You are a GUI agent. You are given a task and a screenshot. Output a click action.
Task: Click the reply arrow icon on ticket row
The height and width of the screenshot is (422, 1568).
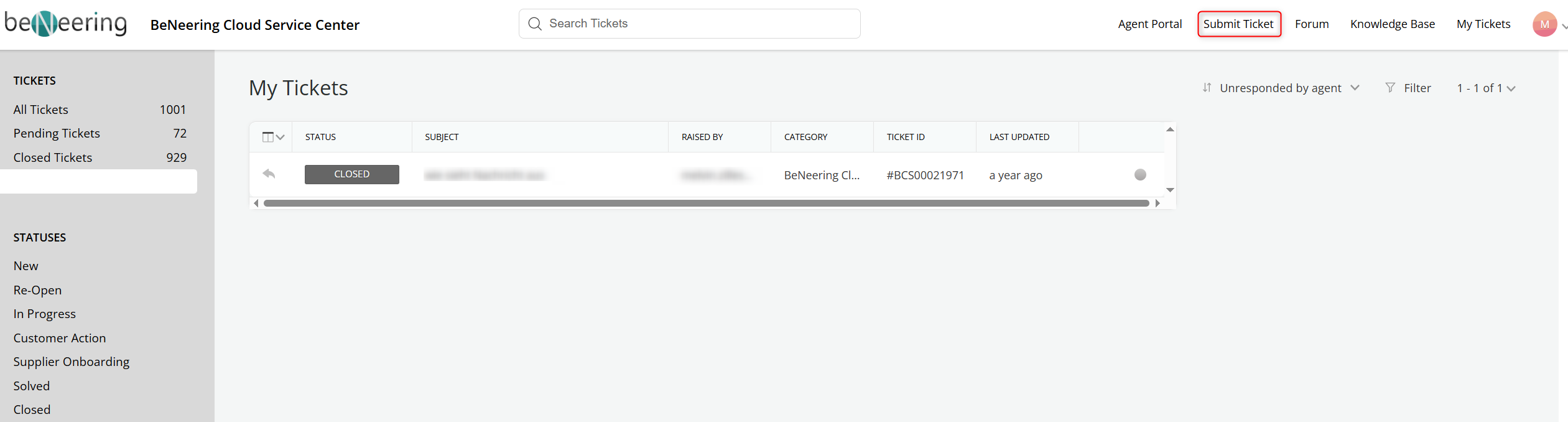269,174
